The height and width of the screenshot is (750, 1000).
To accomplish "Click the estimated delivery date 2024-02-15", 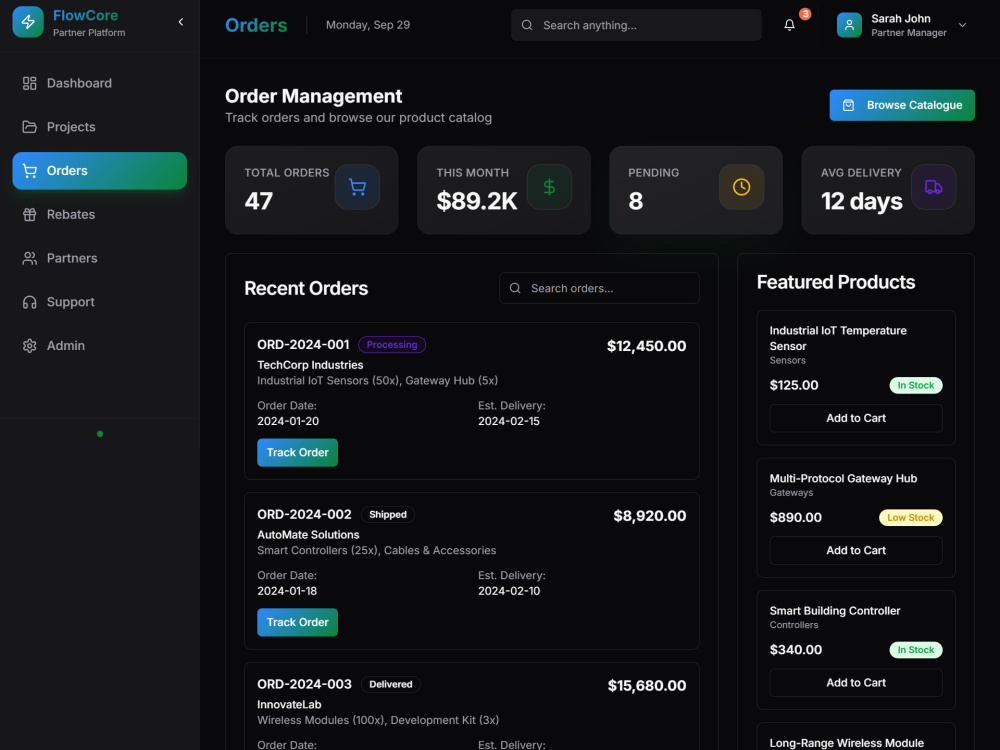I will (509, 421).
